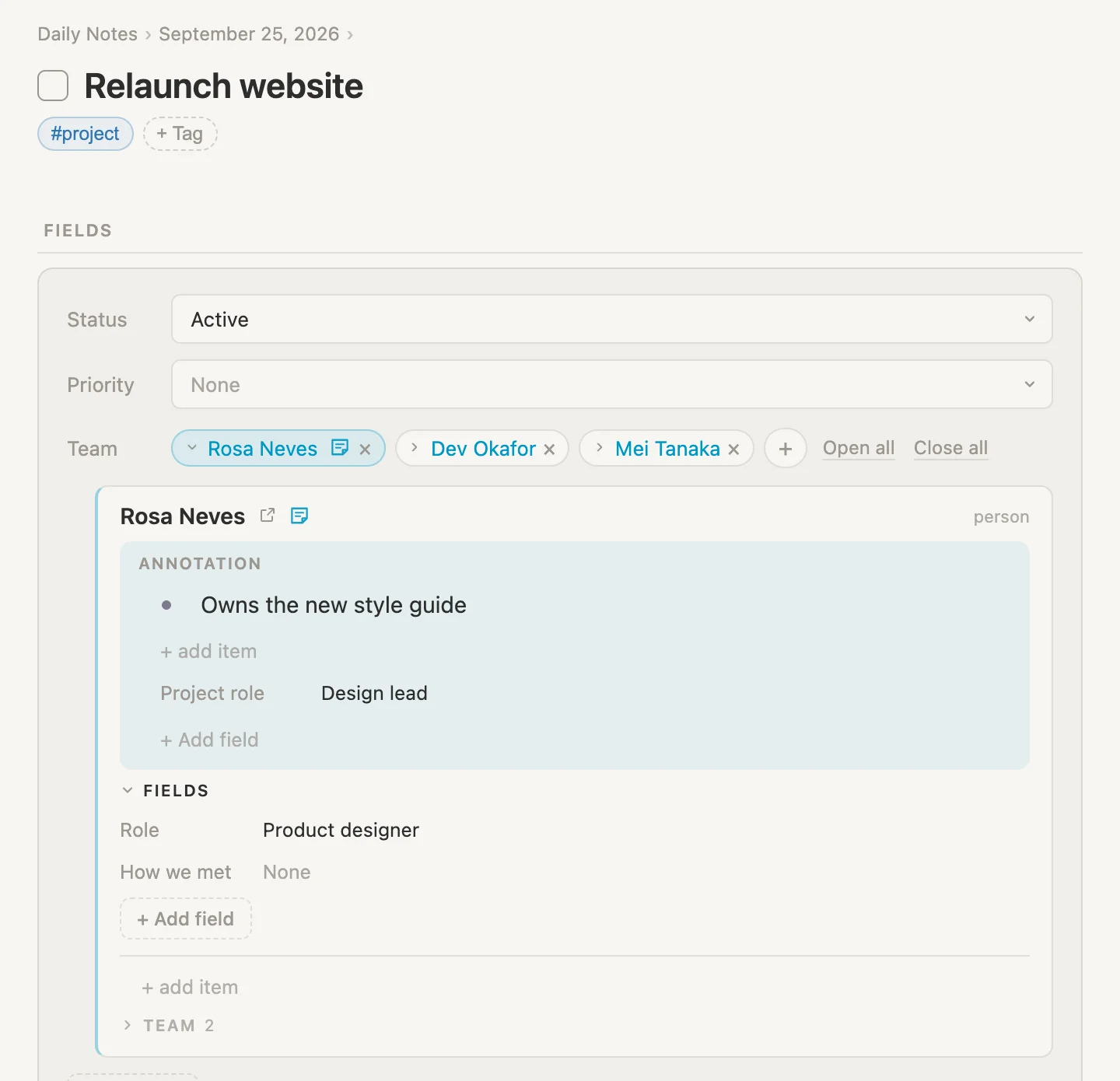1120x1081 pixels.
Task: Remove Mei Tanaka from Team
Action: 733,449
